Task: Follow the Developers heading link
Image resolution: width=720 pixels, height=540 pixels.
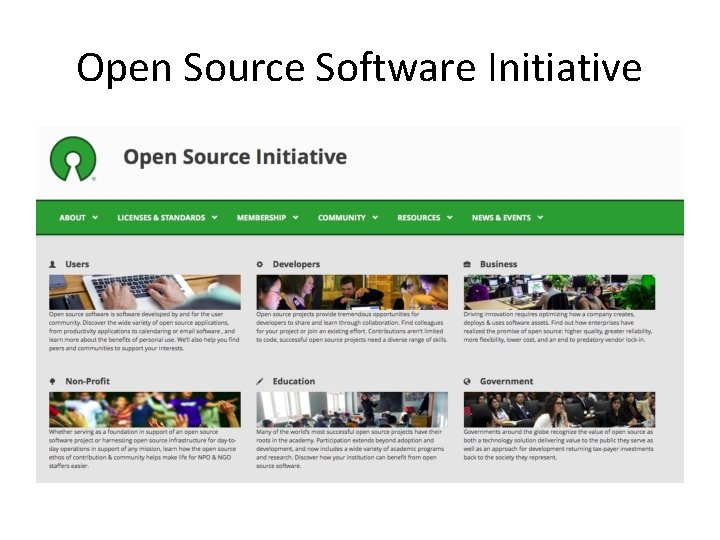Action: tap(296, 264)
